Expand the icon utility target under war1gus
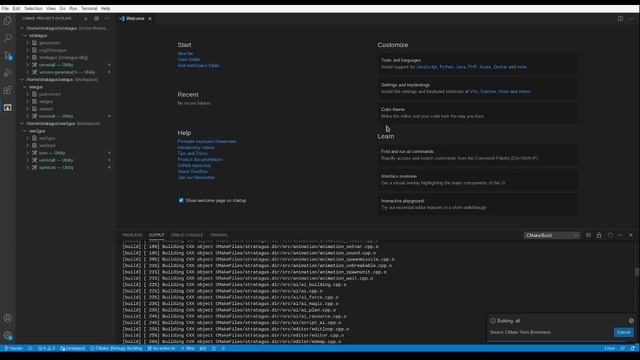 [x=27, y=153]
